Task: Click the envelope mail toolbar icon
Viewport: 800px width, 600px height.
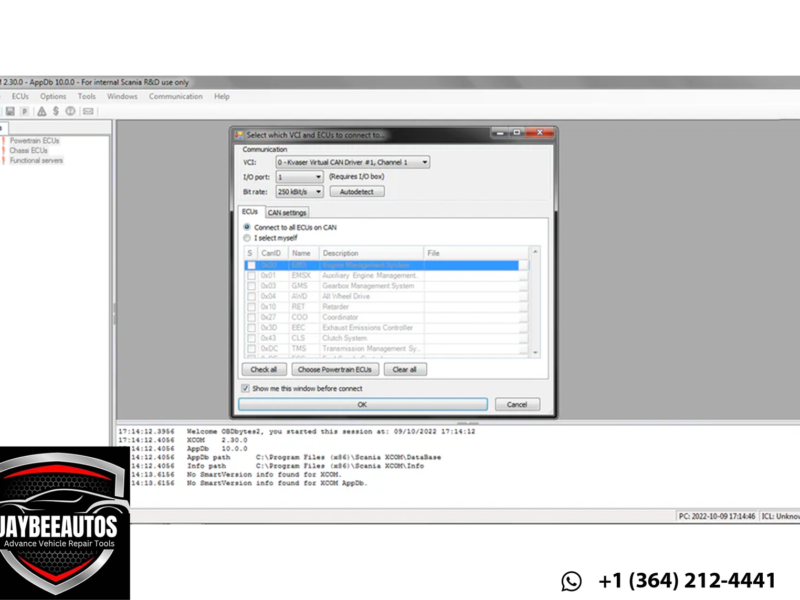Action: pyautogui.click(x=88, y=112)
